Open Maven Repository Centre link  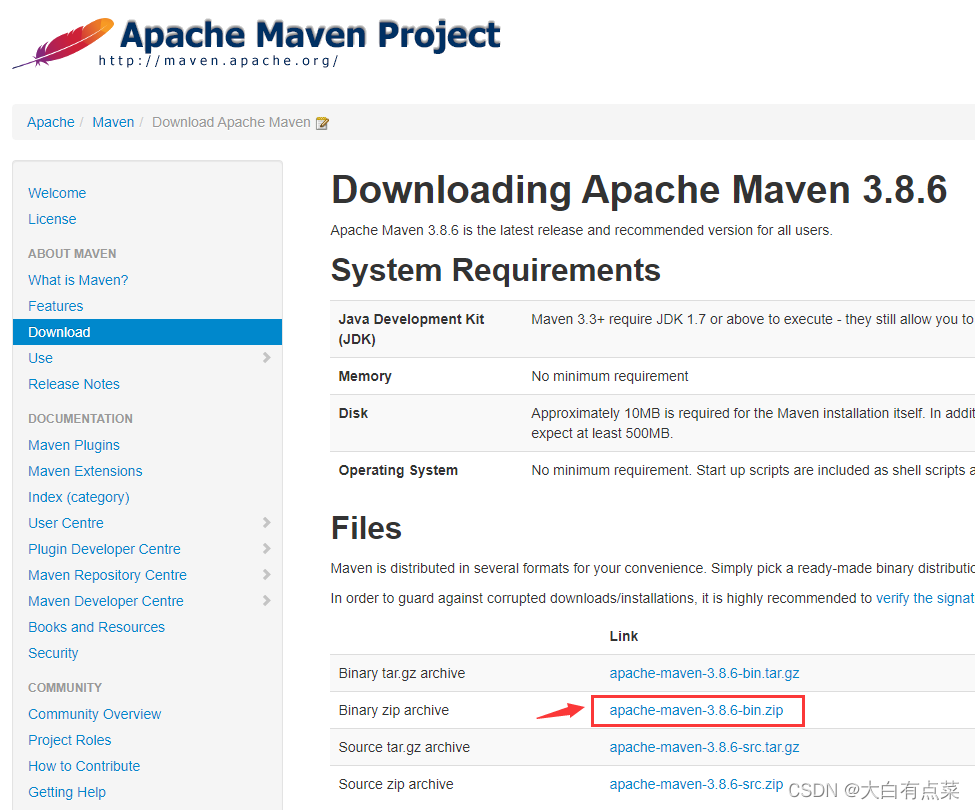point(107,575)
